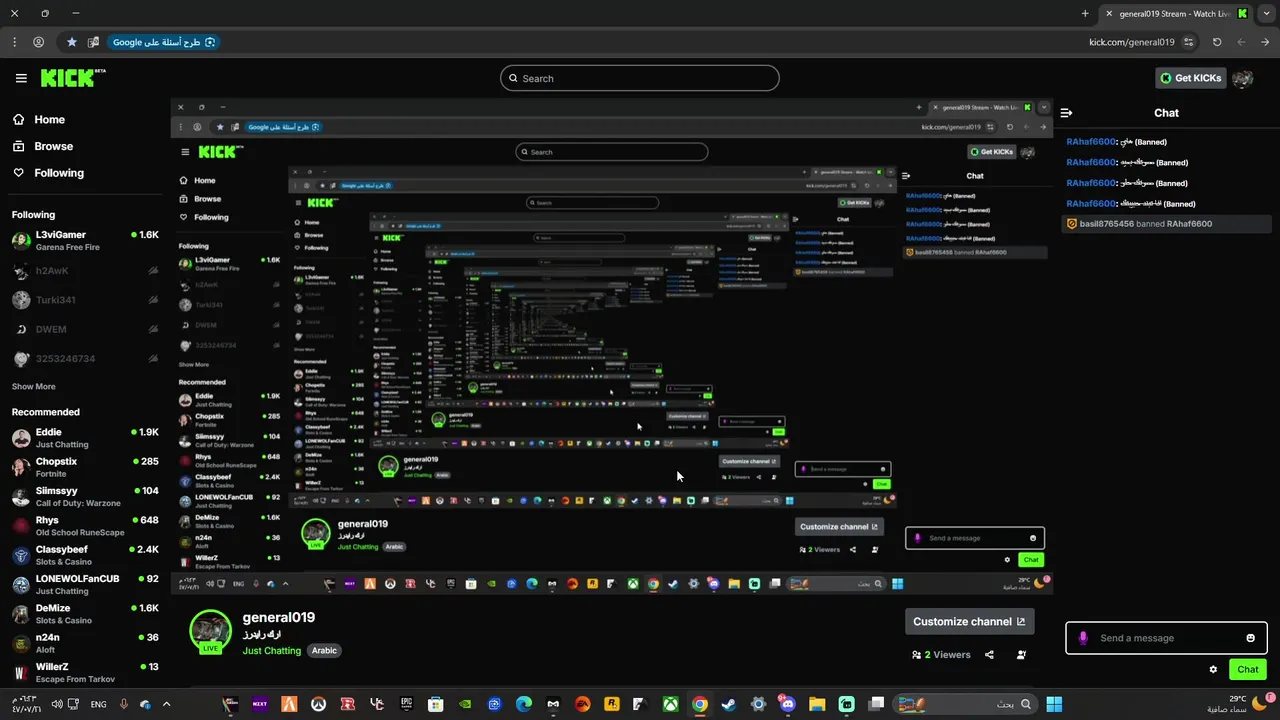Open Overwatch from the Windows taskbar
The height and width of the screenshot is (720, 1280).
[318, 704]
